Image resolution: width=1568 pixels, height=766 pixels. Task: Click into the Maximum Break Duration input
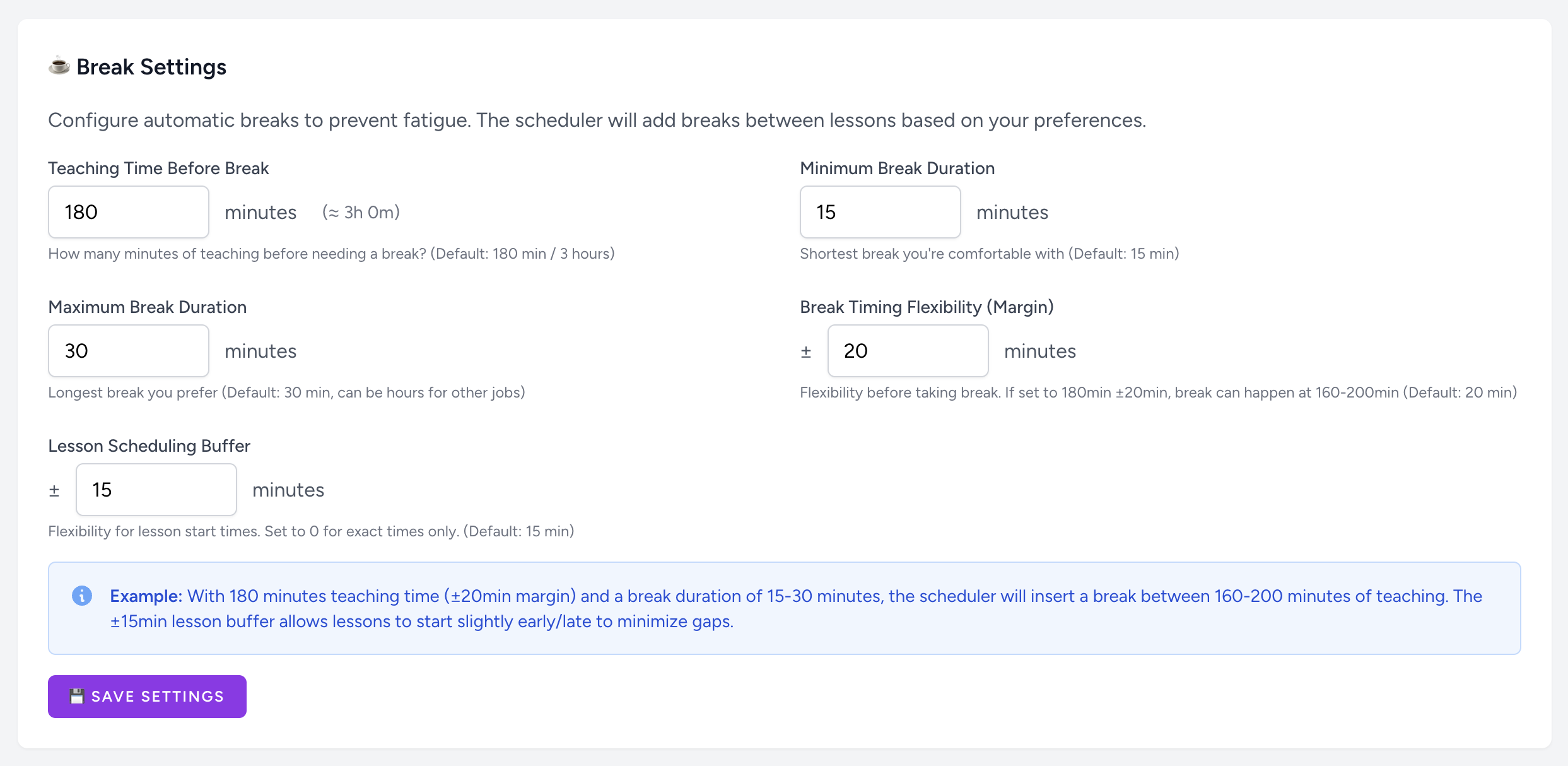pos(129,351)
